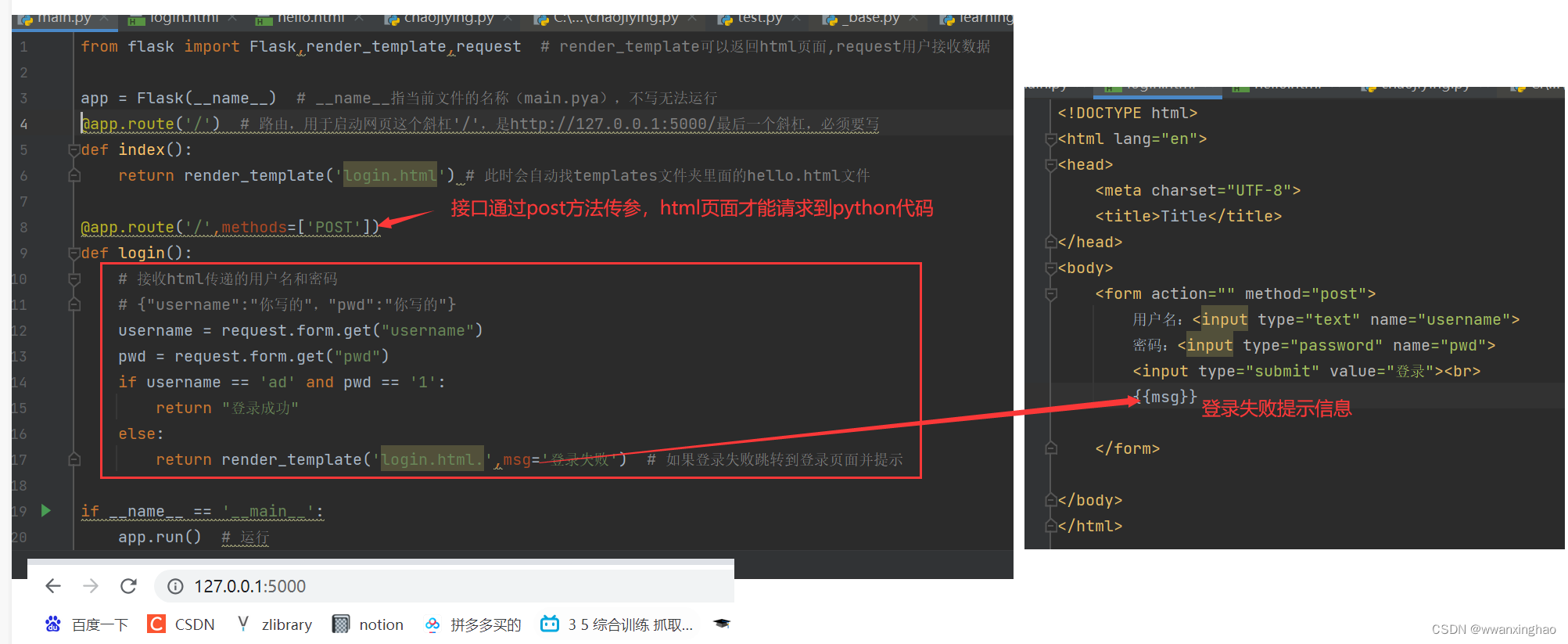Click the zlibrary bookmark icon
1568x644 pixels.
pyautogui.click(x=243, y=624)
